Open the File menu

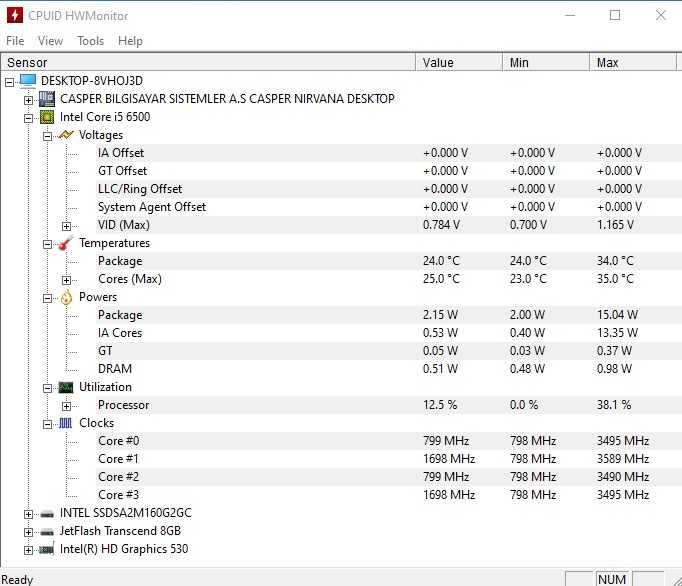pyautogui.click(x=15, y=41)
